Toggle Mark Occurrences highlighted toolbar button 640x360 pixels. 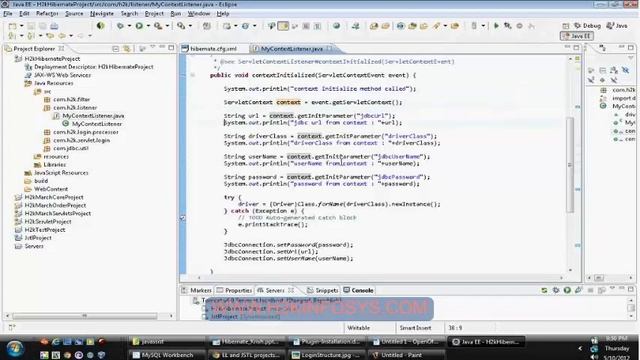[x=283, y=26]
